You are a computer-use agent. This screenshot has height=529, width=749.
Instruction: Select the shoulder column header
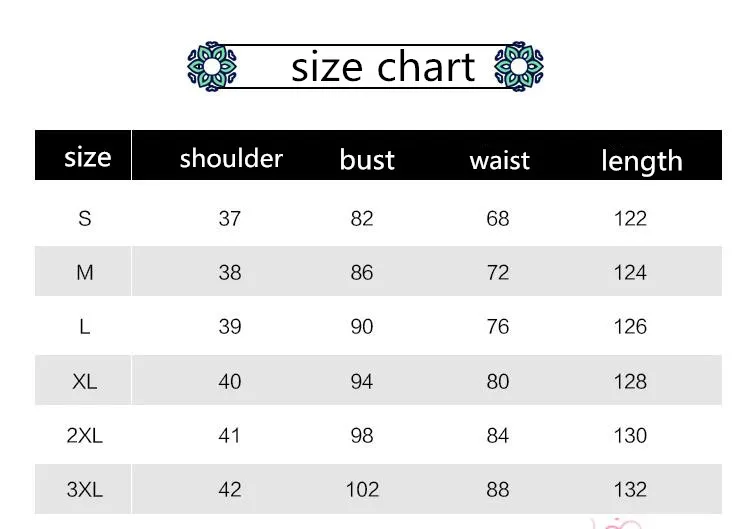(231, 158)
